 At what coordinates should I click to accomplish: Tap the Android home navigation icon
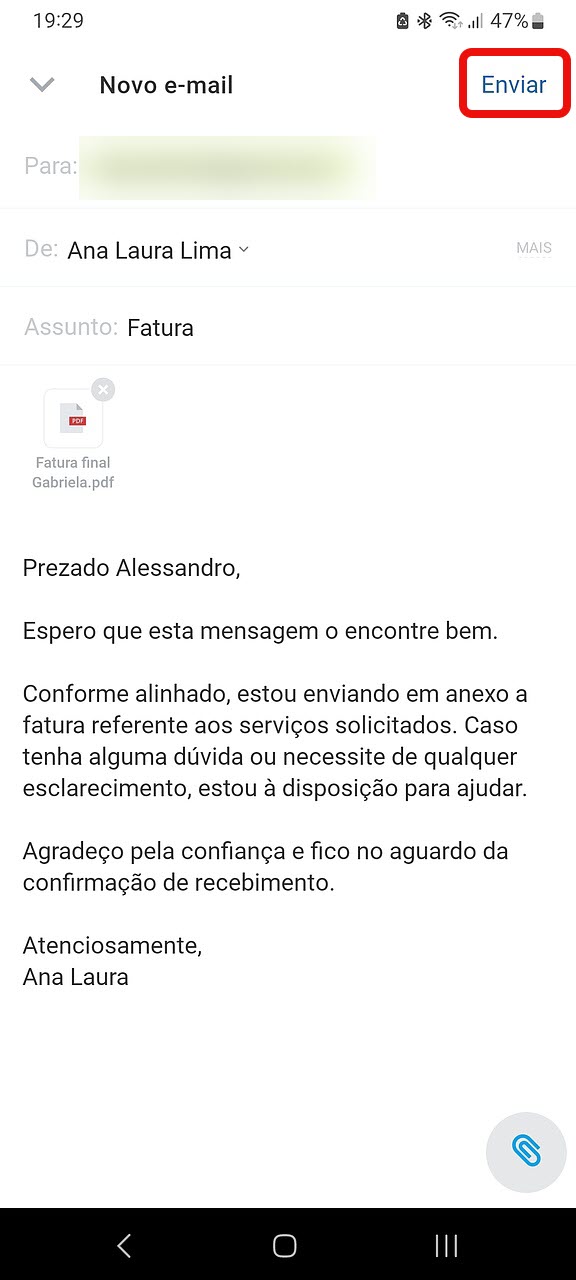point(285,1245)
